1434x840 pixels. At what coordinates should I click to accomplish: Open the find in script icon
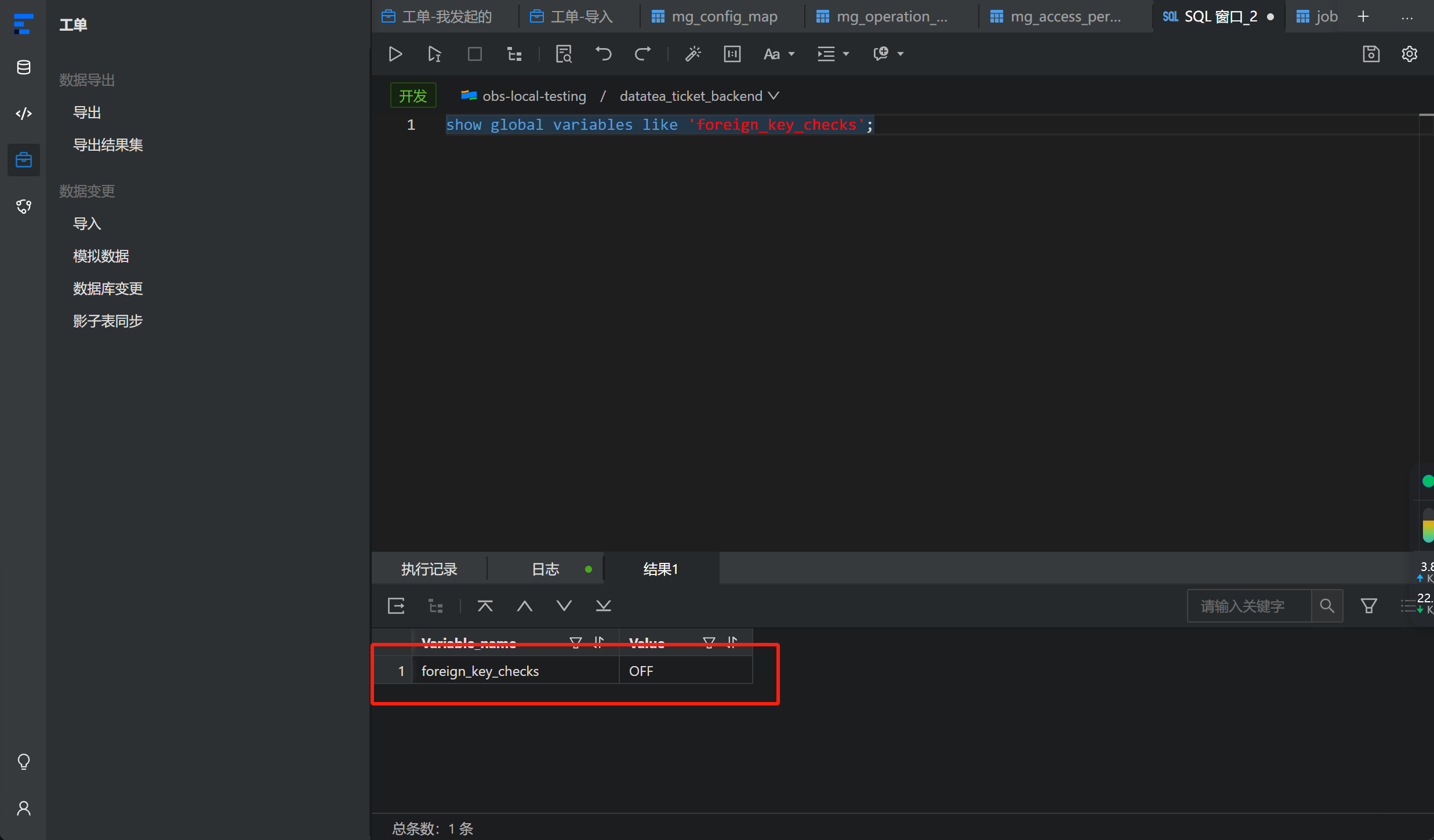pyautogui.click(x=564, y=54)
